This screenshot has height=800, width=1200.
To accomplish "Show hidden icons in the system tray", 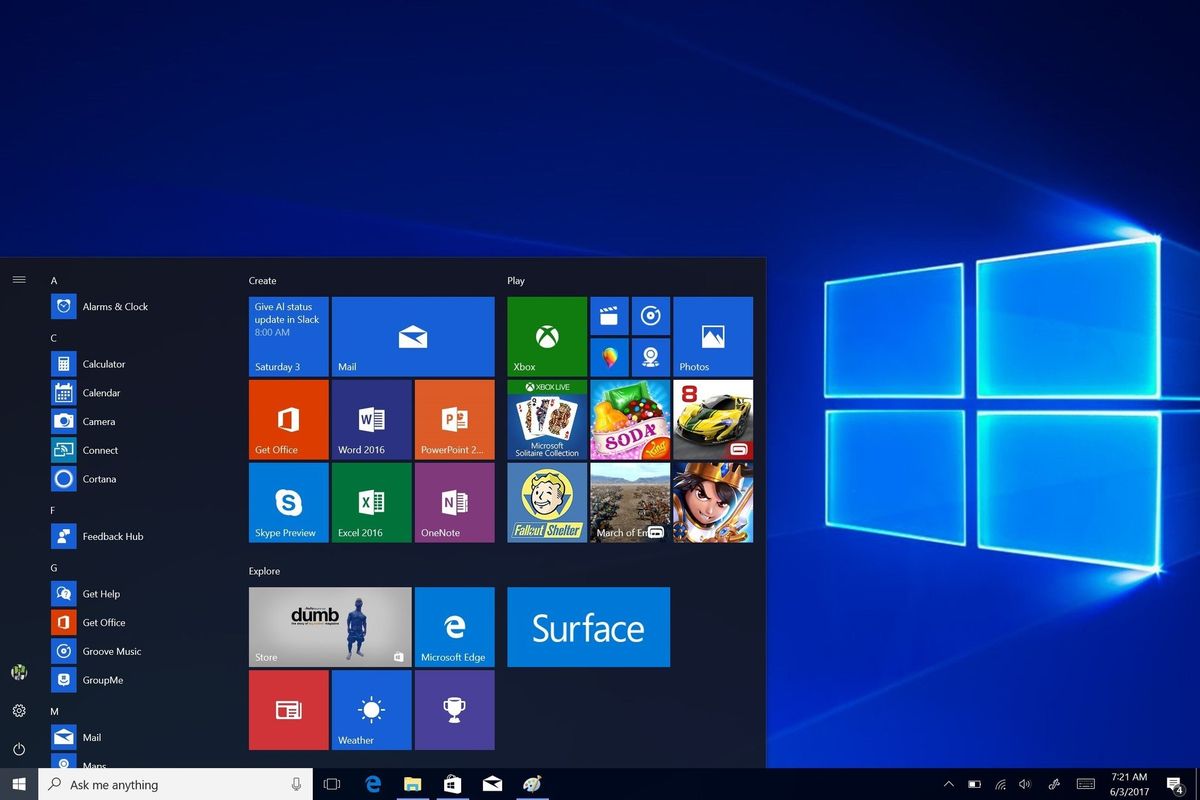I will [x=948, y=784].
